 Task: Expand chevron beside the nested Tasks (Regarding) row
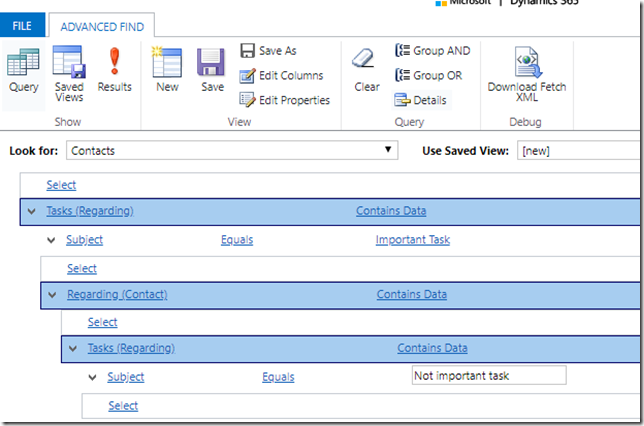click(73, 349)
